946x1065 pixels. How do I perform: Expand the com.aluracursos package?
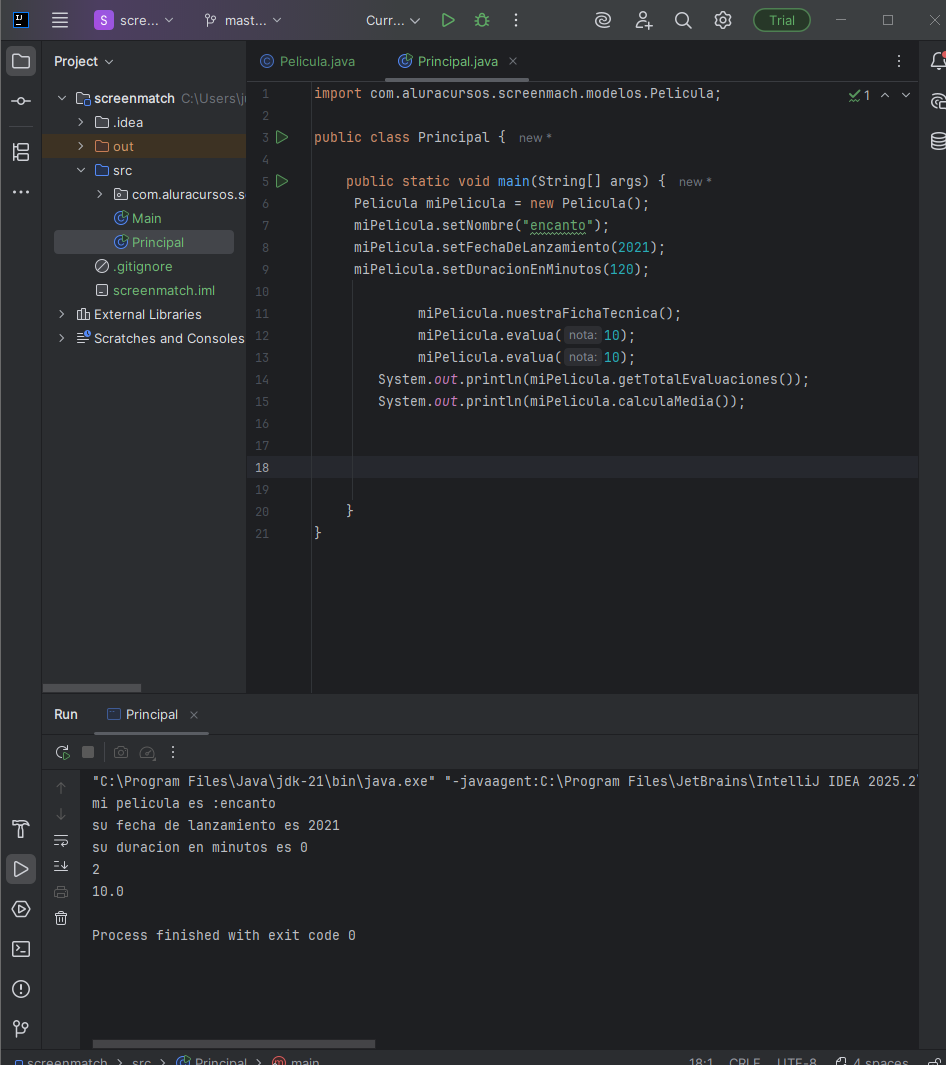click(100, 194)
